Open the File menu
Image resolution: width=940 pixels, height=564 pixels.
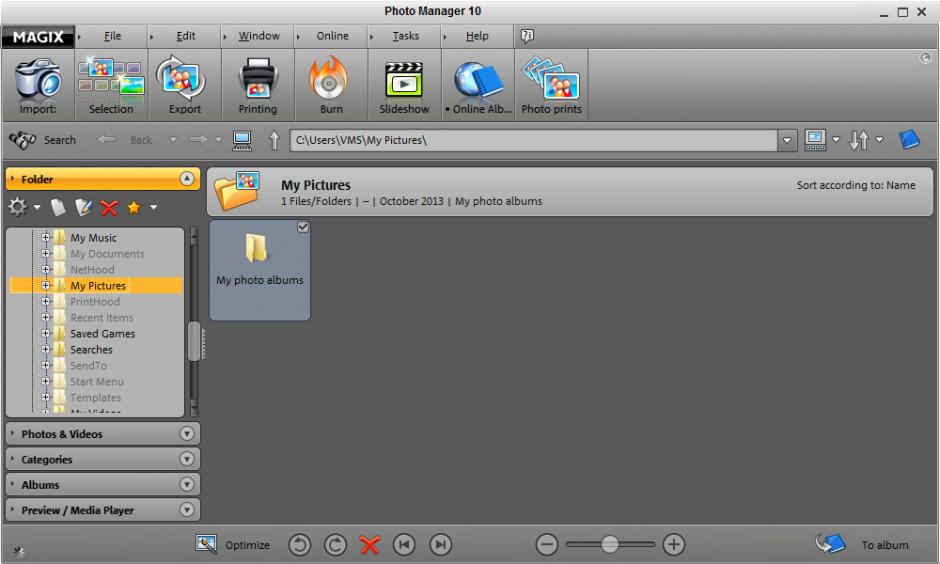112,36
